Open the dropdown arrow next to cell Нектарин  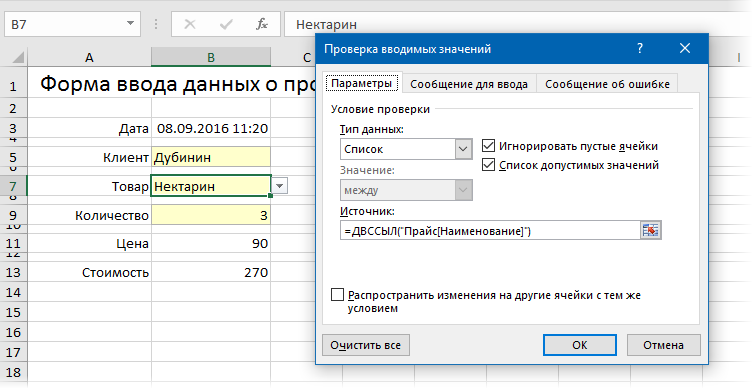click(x=280, y=186)
